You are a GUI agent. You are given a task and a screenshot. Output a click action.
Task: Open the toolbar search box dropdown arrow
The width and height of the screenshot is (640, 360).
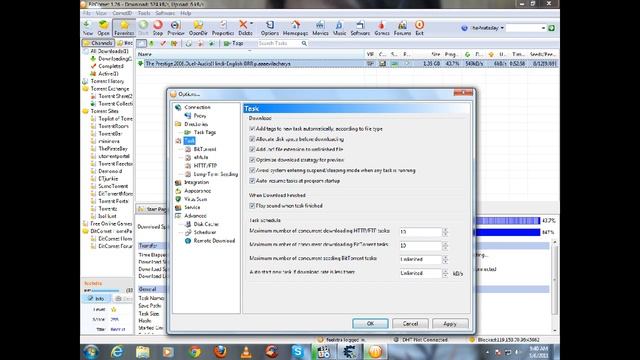click(x=543, y=28)
